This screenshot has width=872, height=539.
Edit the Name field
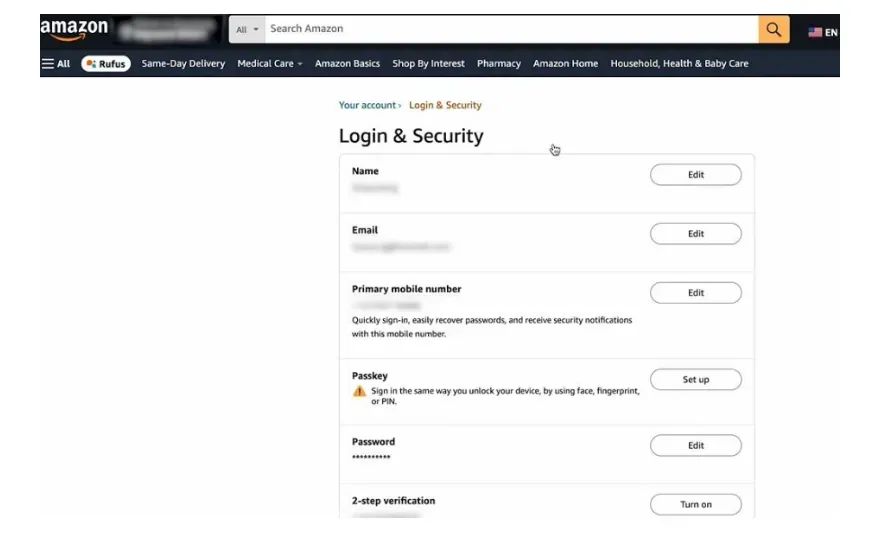tap(695, 175)
